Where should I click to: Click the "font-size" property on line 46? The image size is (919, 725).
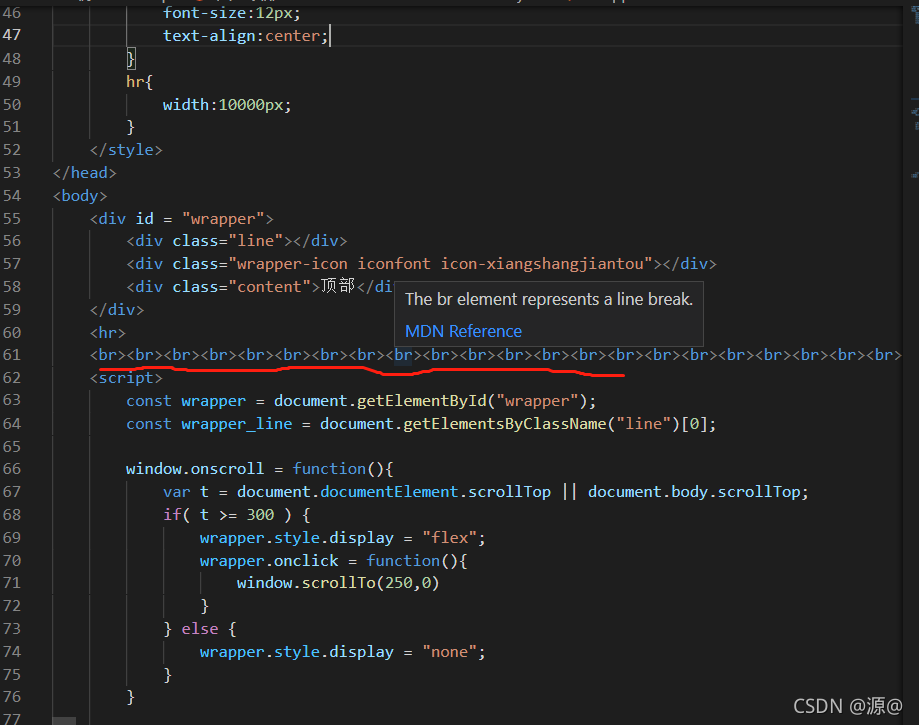coord(205,13)
